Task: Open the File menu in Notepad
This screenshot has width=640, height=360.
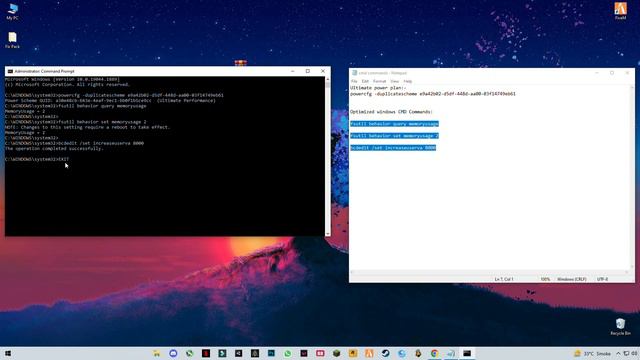Action: click(354, 81)
